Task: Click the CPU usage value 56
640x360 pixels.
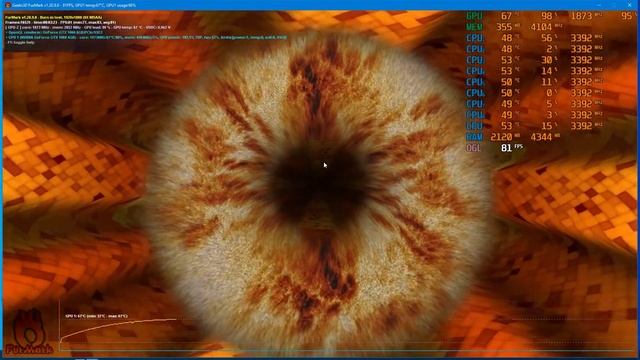Action: [547, 38]
